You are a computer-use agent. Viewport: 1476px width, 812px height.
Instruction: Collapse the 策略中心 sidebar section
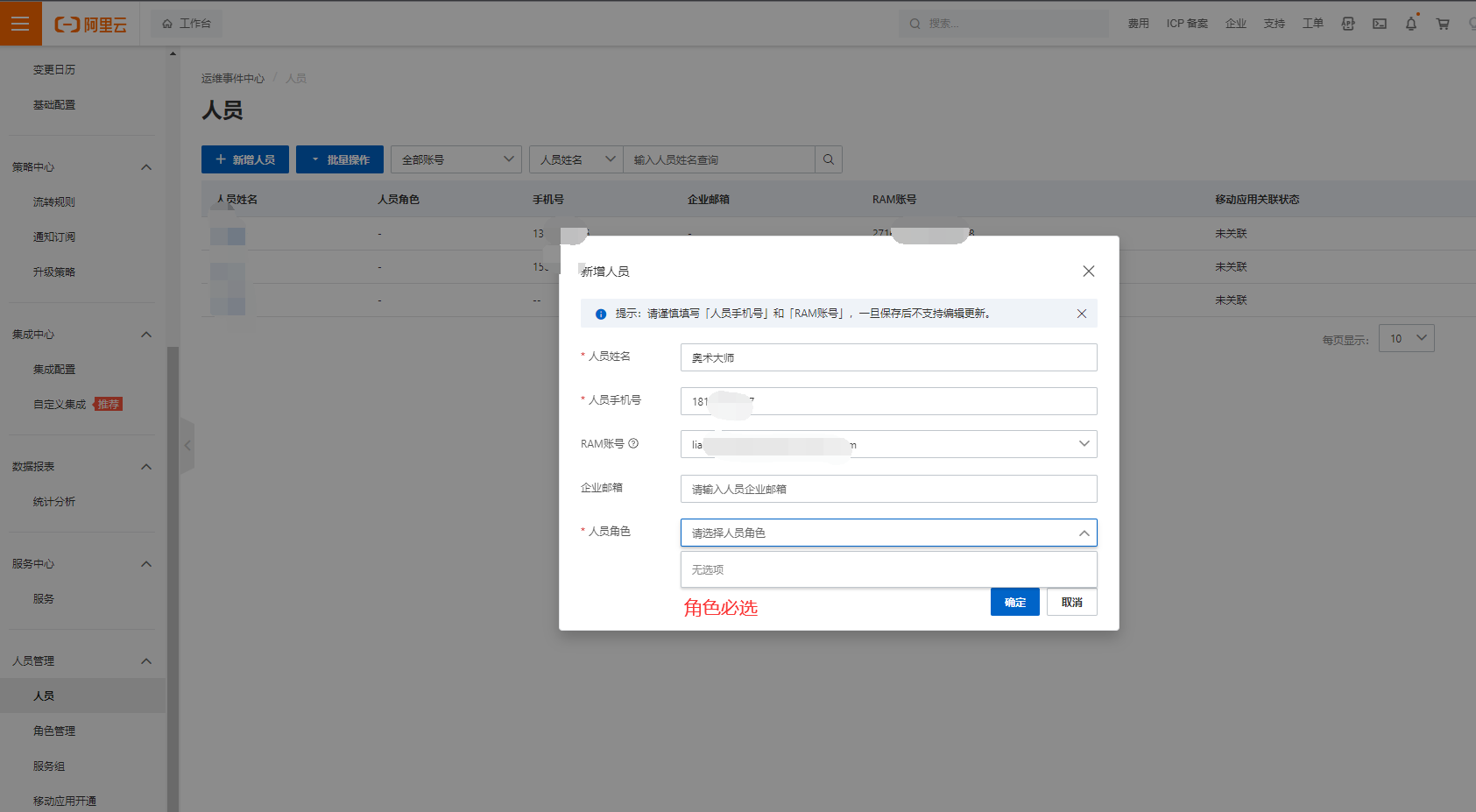(146, 167)
